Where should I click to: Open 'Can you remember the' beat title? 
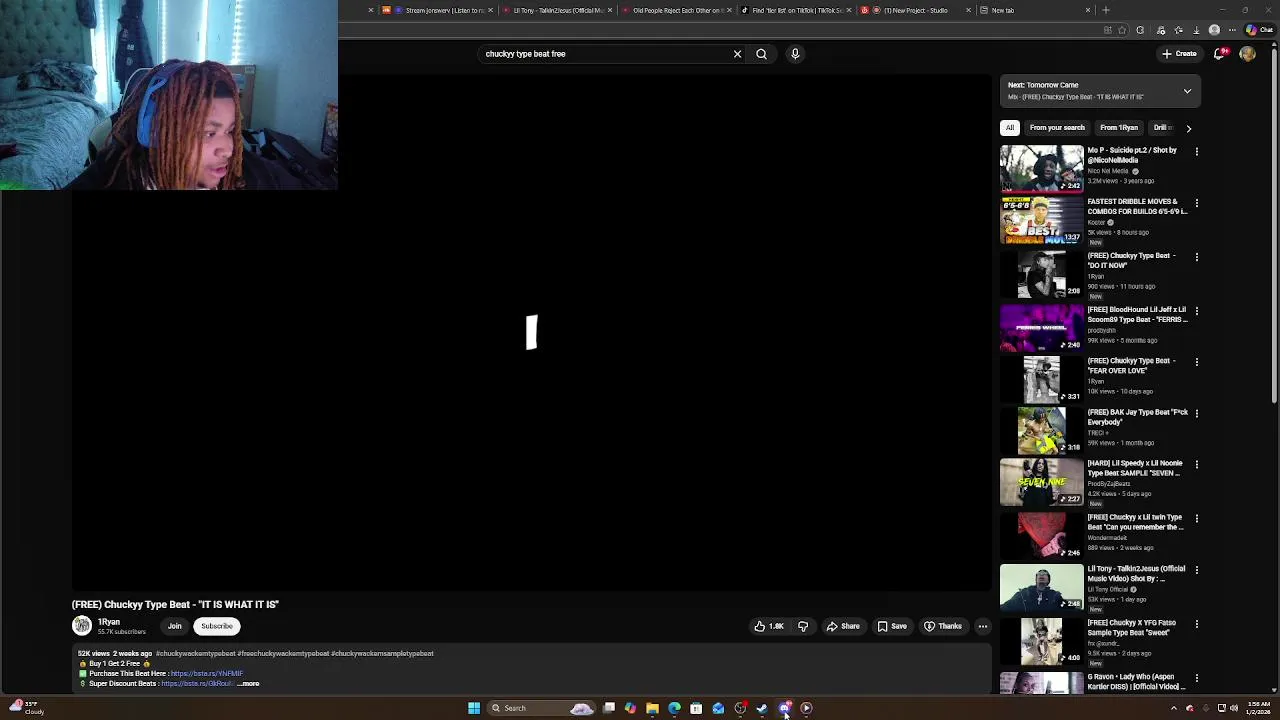click(1135, 522)
